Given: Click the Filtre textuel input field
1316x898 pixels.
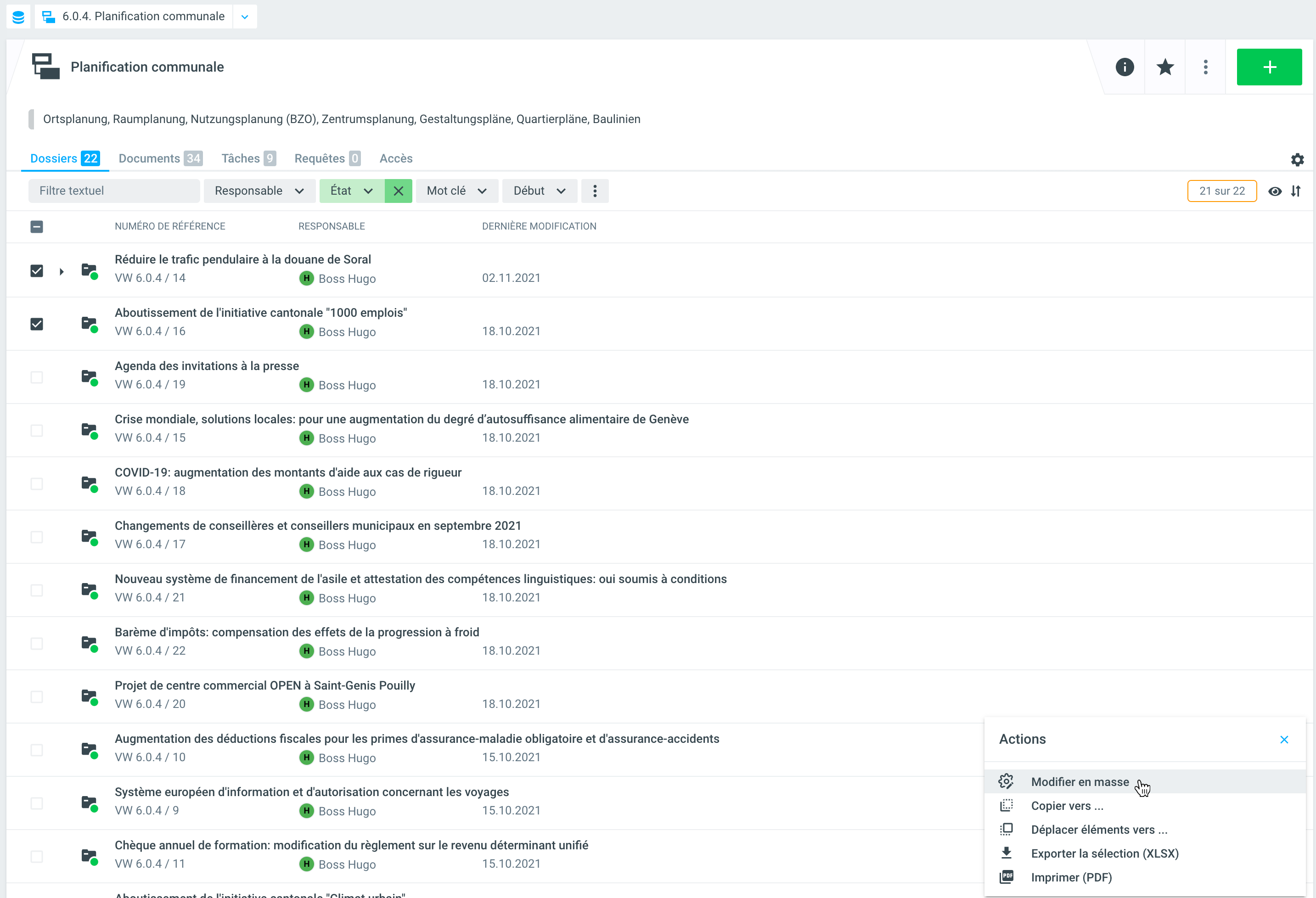Looking at the screenshot, I should [x=114, y=191].
